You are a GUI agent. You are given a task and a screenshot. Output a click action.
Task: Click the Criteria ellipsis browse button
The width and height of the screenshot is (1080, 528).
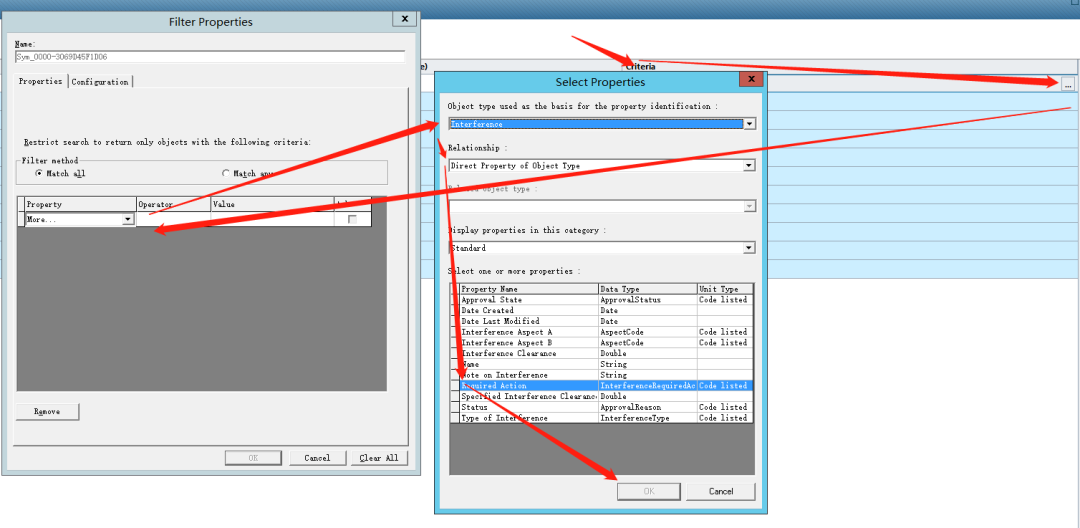point(1068,84)
